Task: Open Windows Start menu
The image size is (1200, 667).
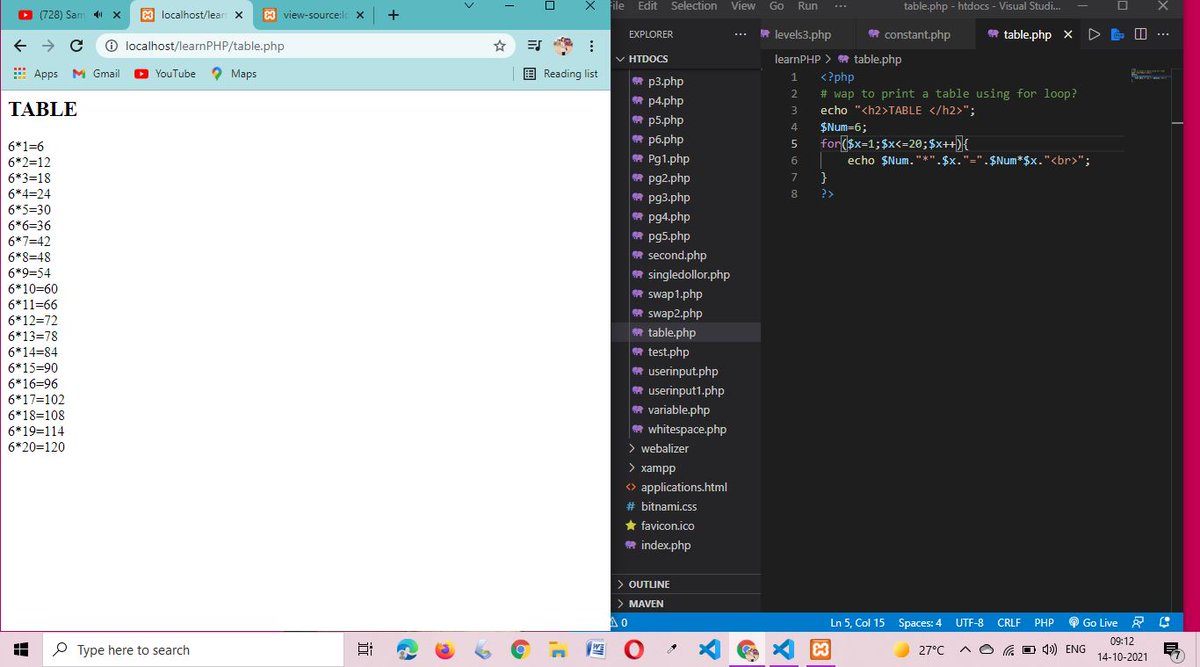Action: pos(22,650)
